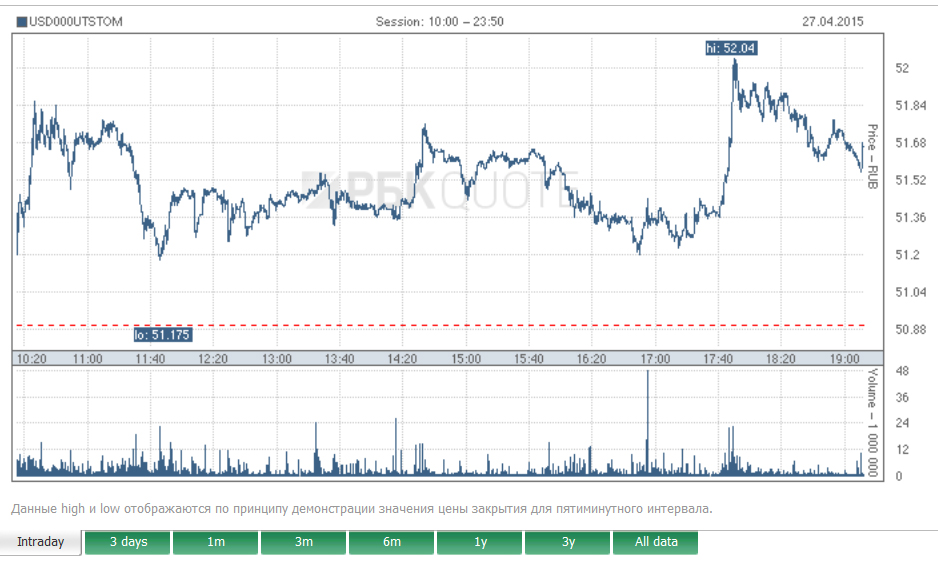Click the Session: 10:00 – 23:50 text
The width and height of the screenshot is (938, 569).
[439, 21]
